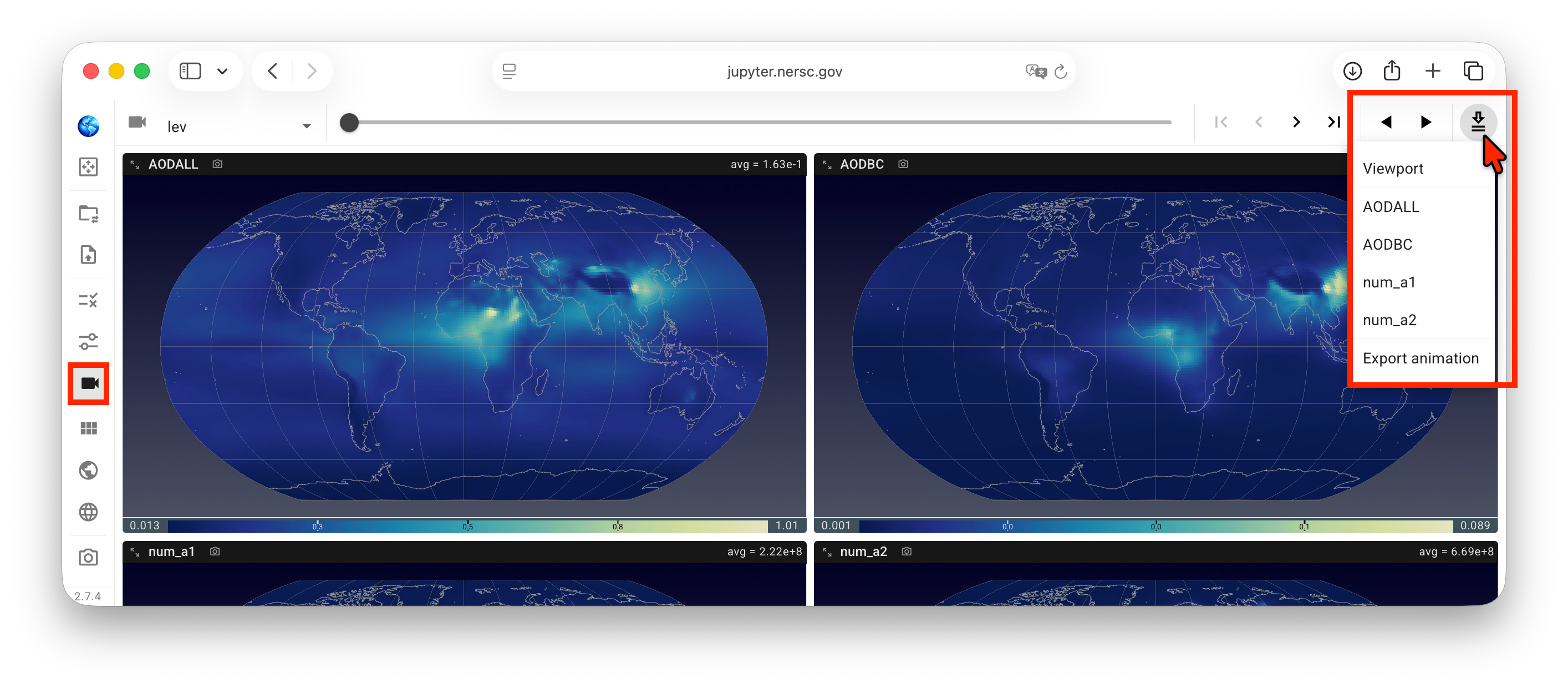Click the 0.013 color bar minimum

144,526
